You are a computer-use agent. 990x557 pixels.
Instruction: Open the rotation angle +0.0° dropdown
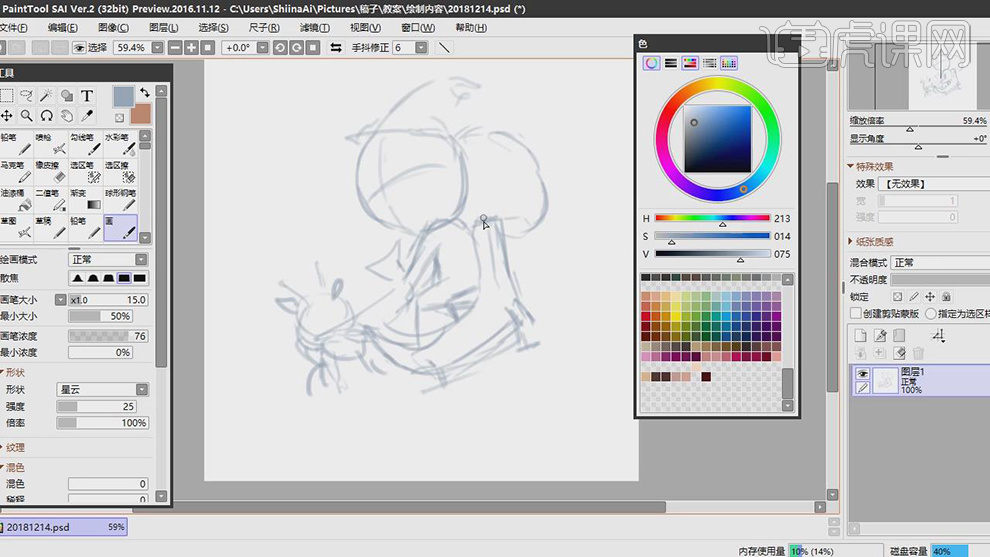click(x=263, y=48)
